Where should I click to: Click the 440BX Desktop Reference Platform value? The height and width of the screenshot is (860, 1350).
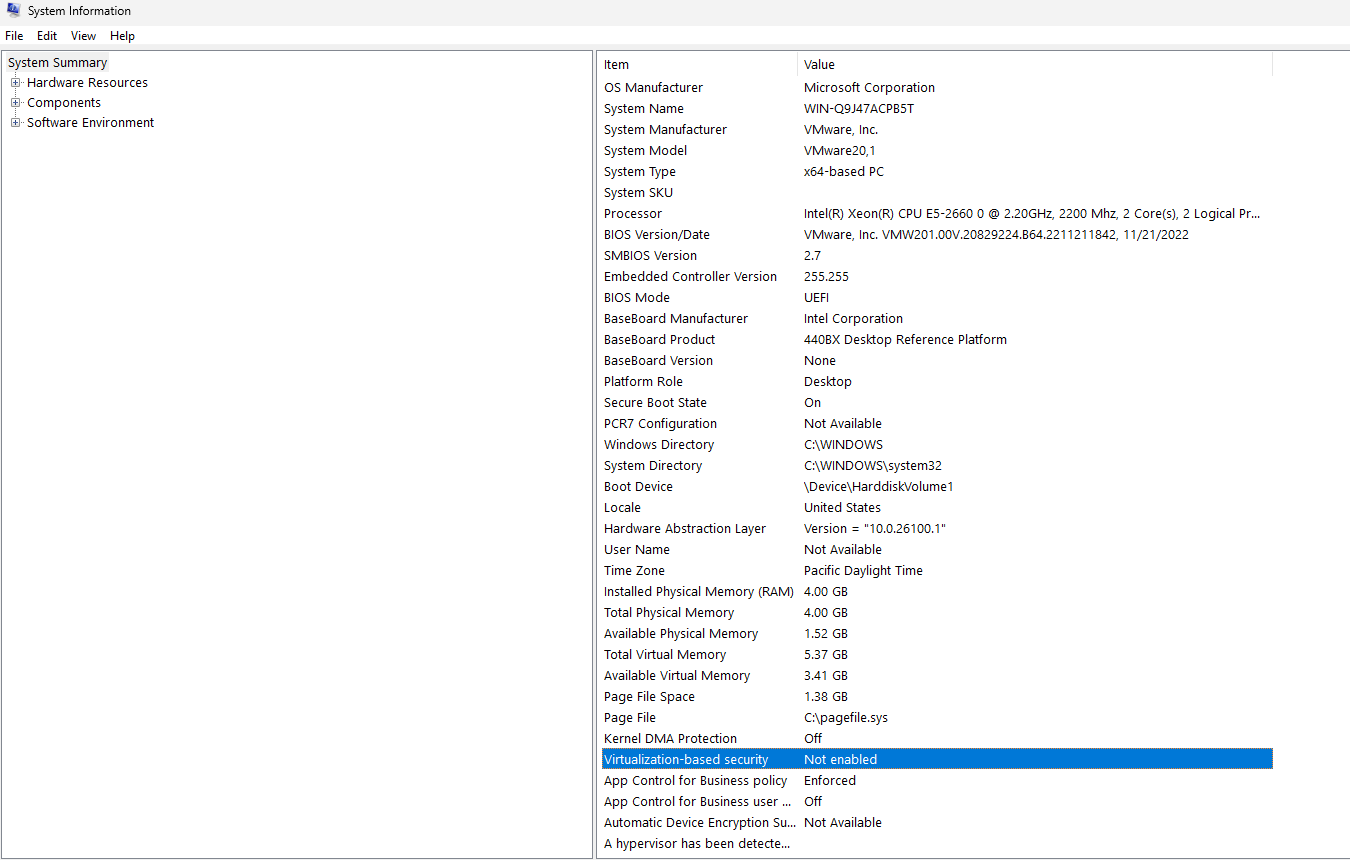pos(905,340)
